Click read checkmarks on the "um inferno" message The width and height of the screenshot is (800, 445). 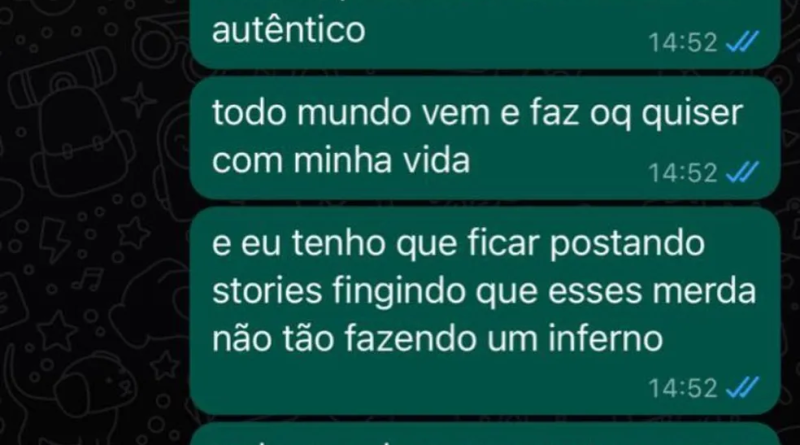(x=742, y=388)
